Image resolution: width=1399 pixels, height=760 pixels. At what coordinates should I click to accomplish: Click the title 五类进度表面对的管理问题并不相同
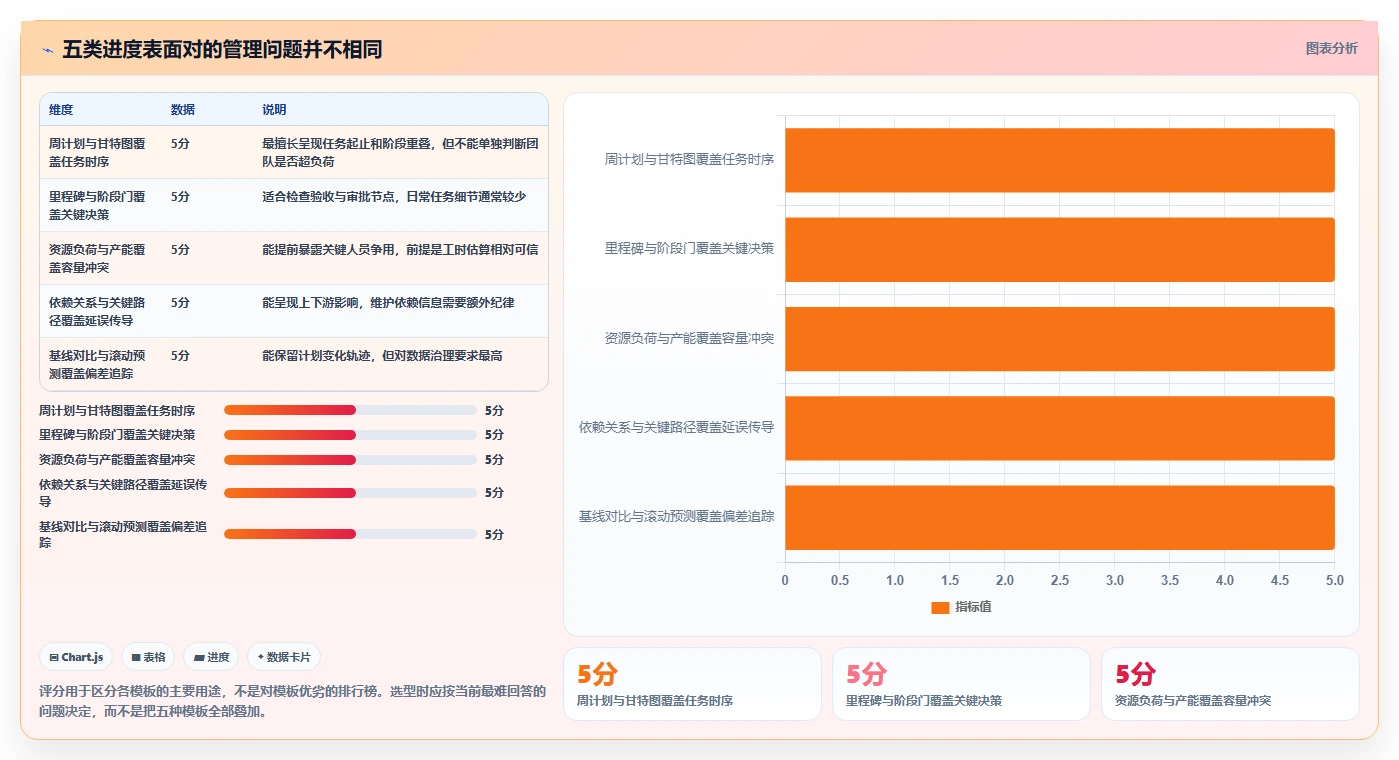tap(222, 50)
